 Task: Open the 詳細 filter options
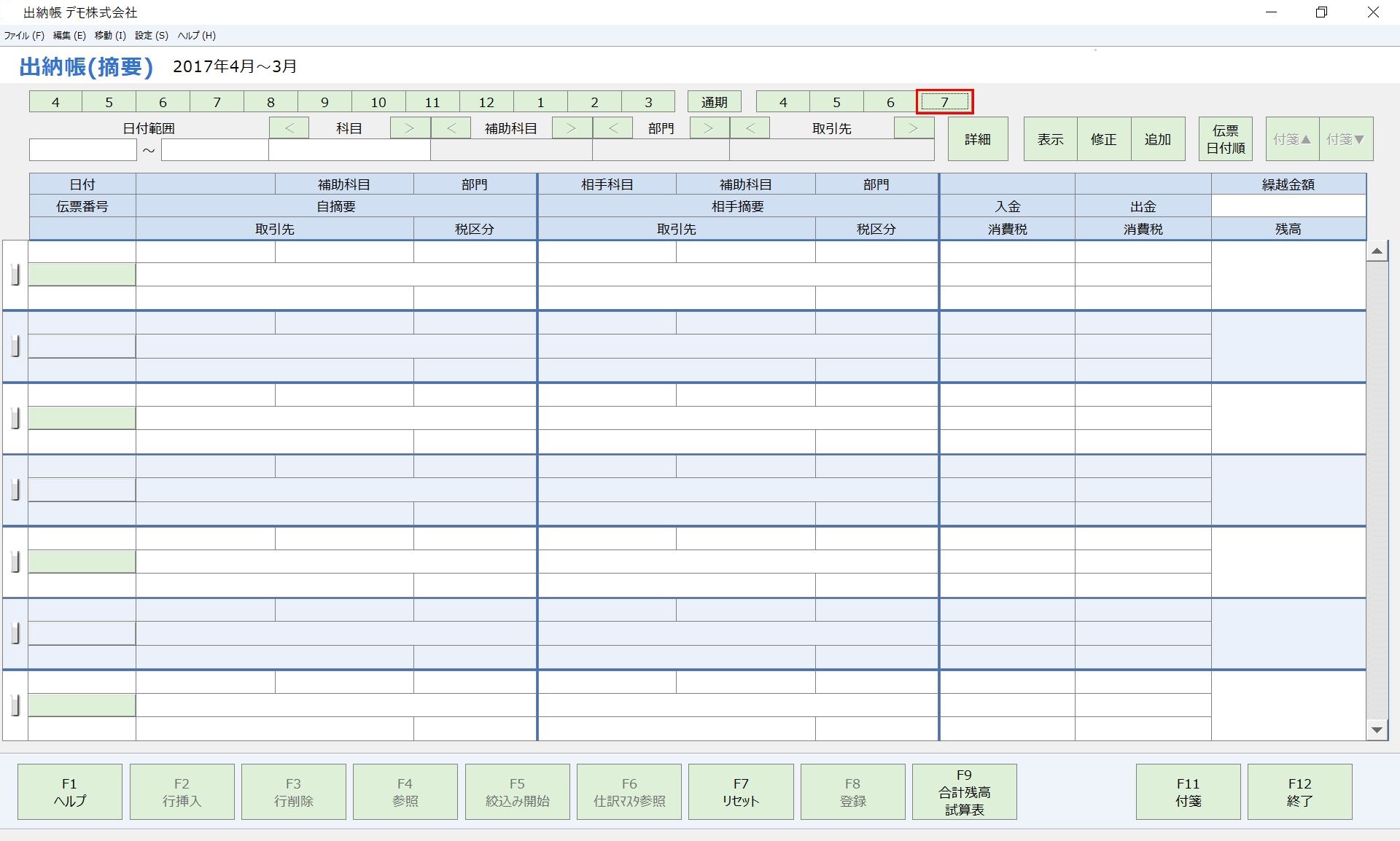point(977,138)
